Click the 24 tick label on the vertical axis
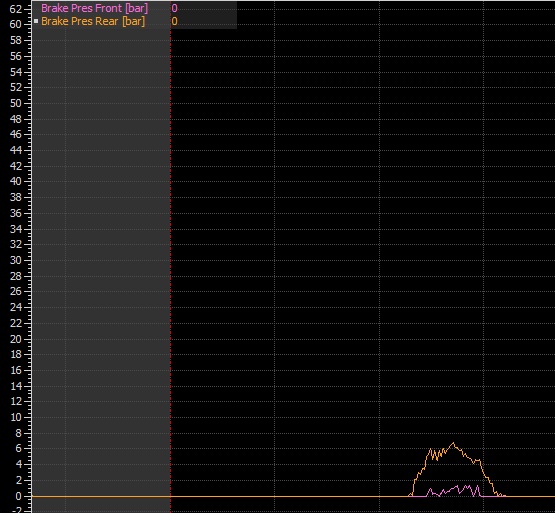 click(x=16, y=307)
